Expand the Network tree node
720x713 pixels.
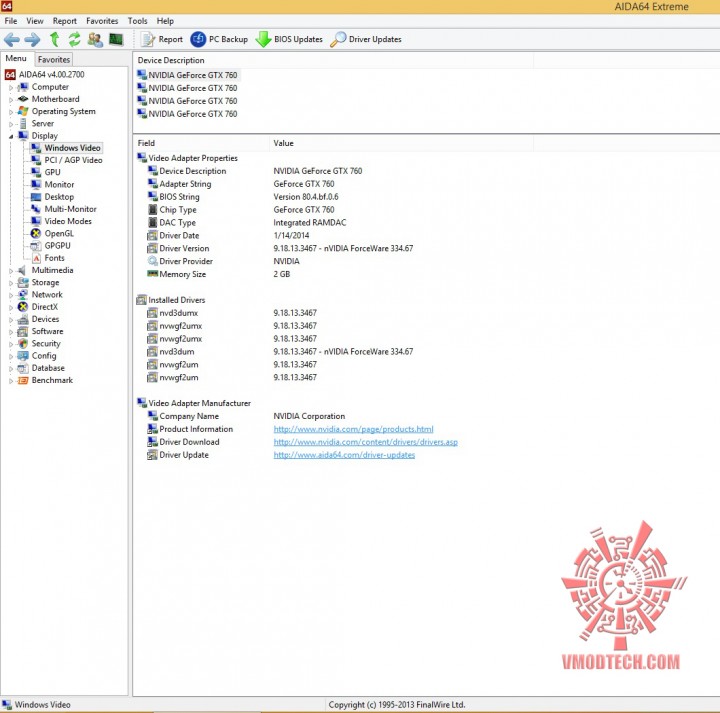(x=11, y=295)
